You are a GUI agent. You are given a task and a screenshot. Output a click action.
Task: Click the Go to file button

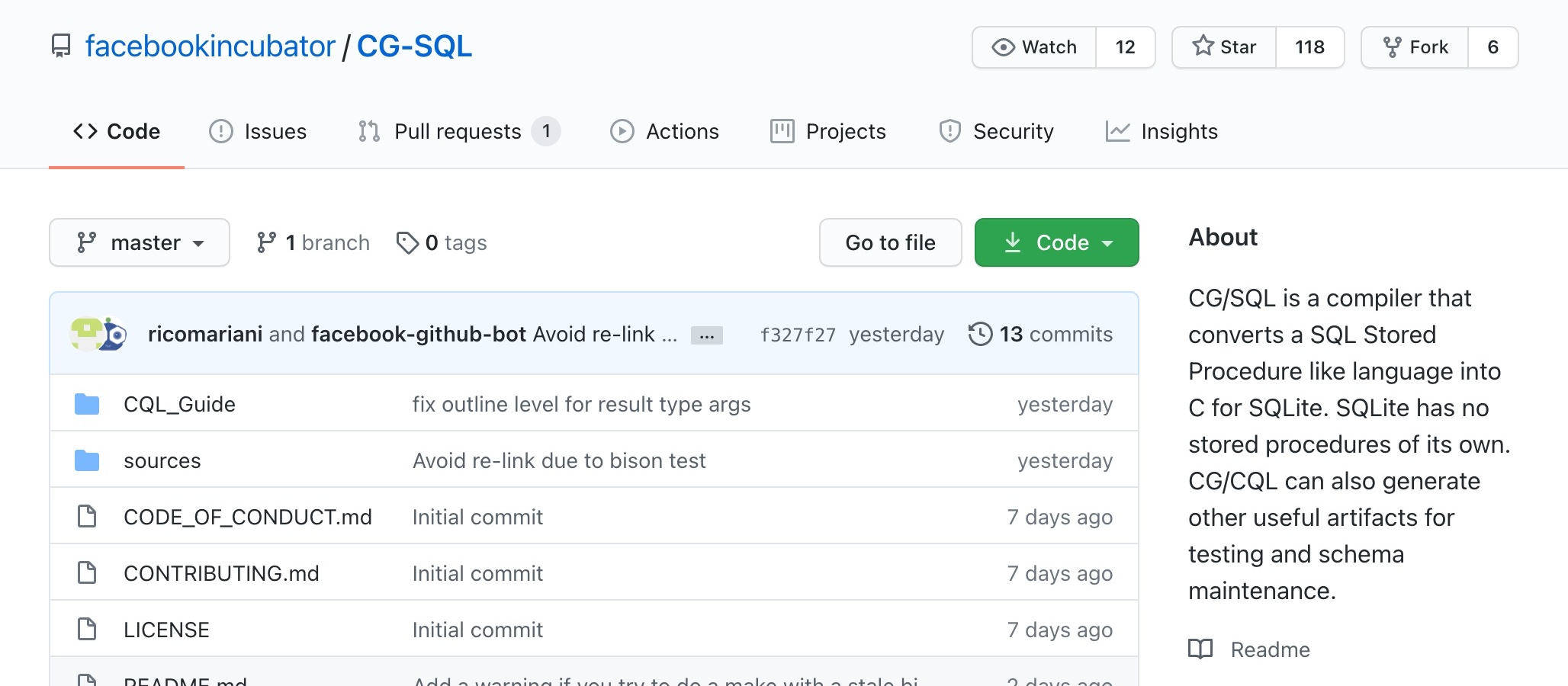[890, 242]
